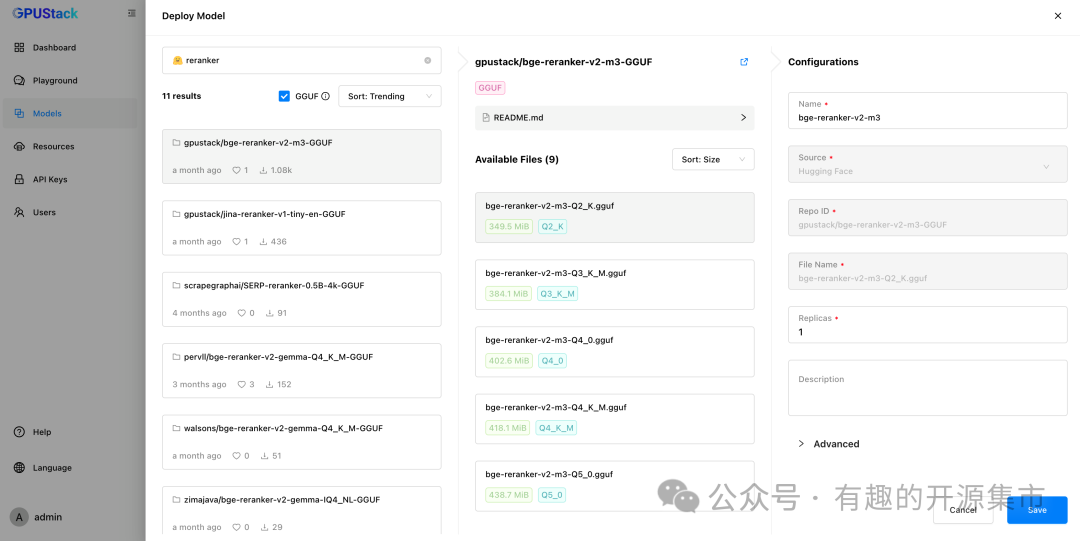
Task: Select gpustack/jina-reranker-v1-tiny-en-GGUF result
Action: [302, 228]
